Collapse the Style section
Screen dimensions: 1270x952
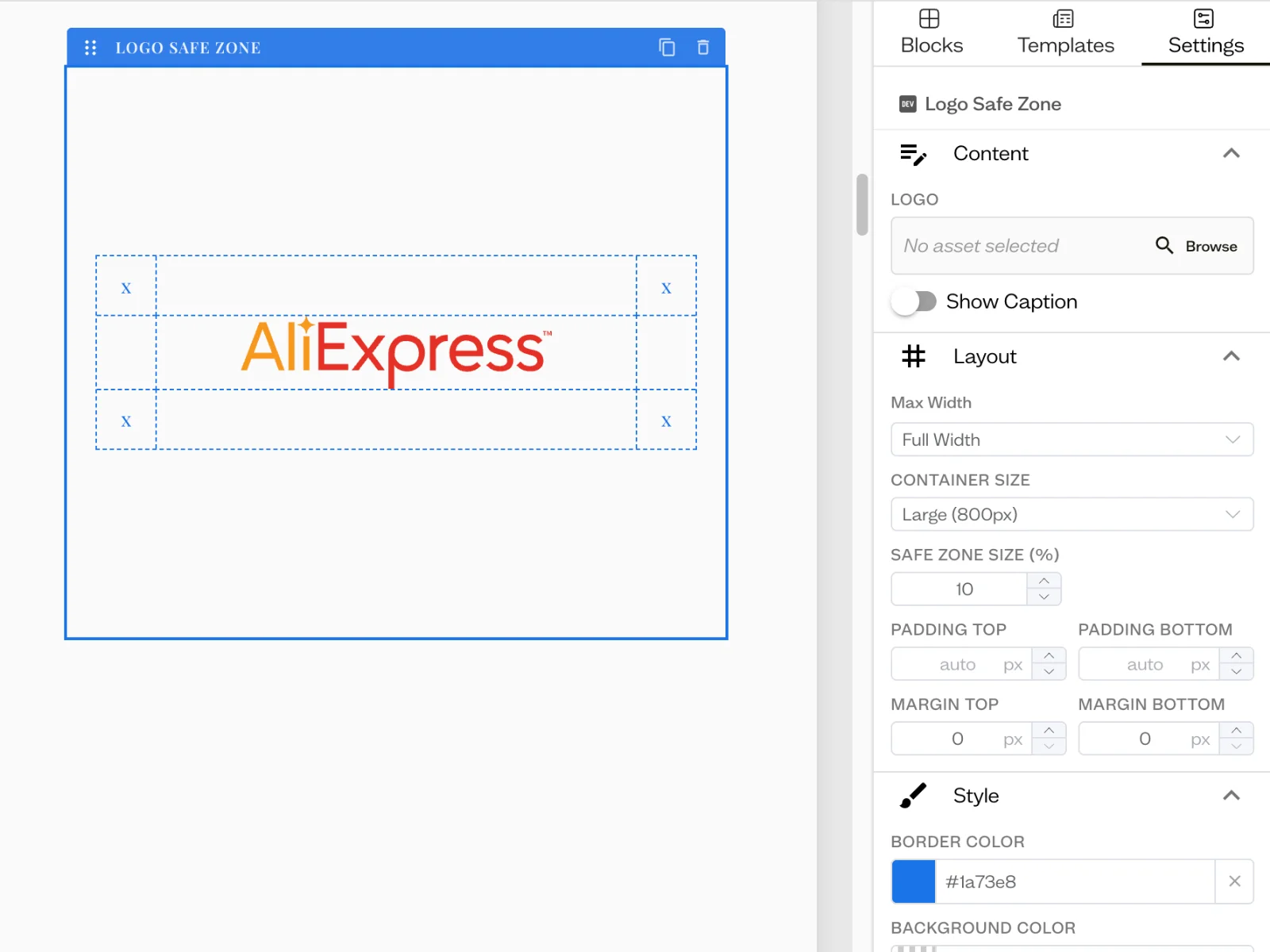pyautogui.click(x=1231, y=796)
